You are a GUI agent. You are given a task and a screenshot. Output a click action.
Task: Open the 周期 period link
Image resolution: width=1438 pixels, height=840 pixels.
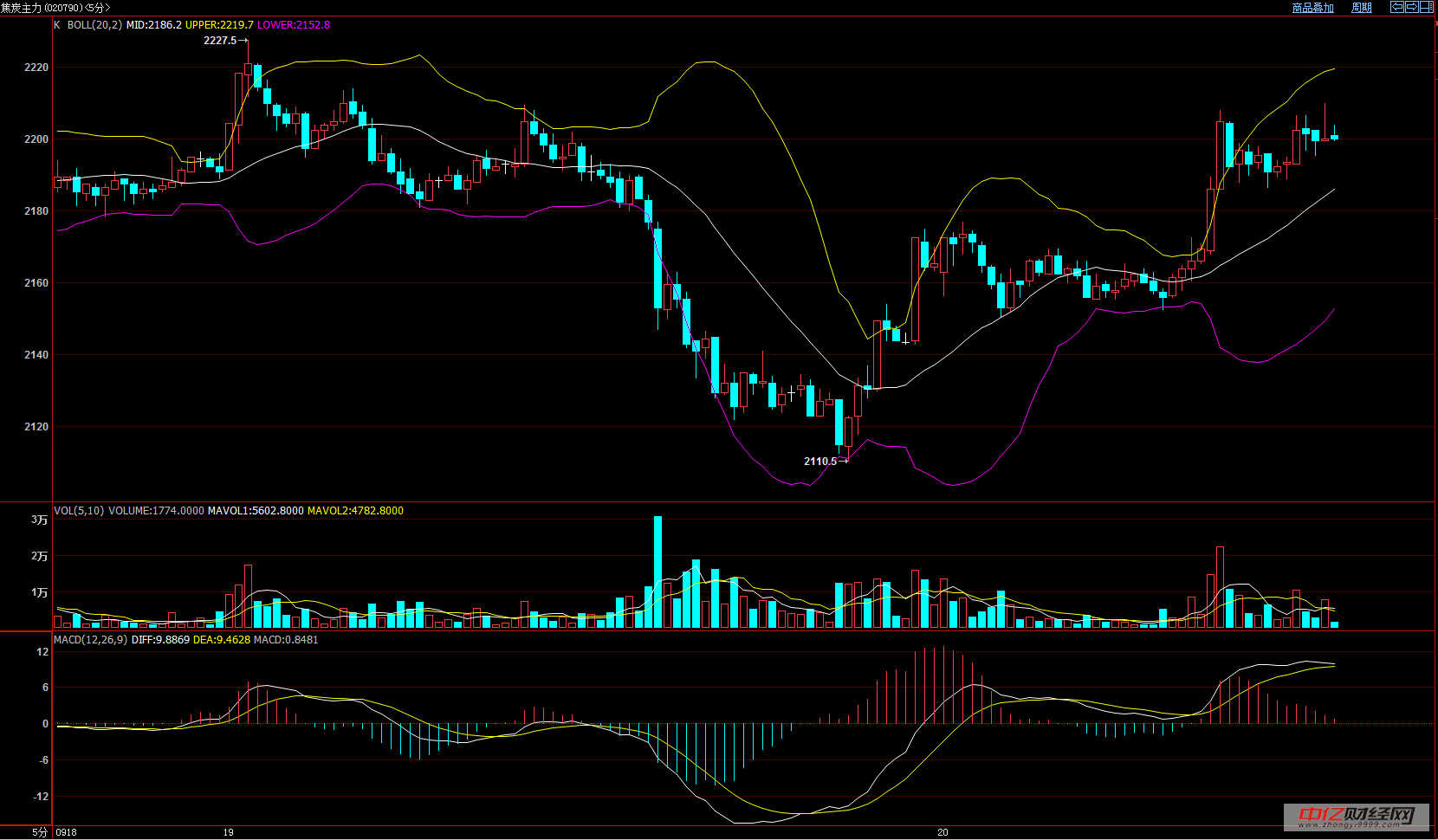click(1362, 8)
